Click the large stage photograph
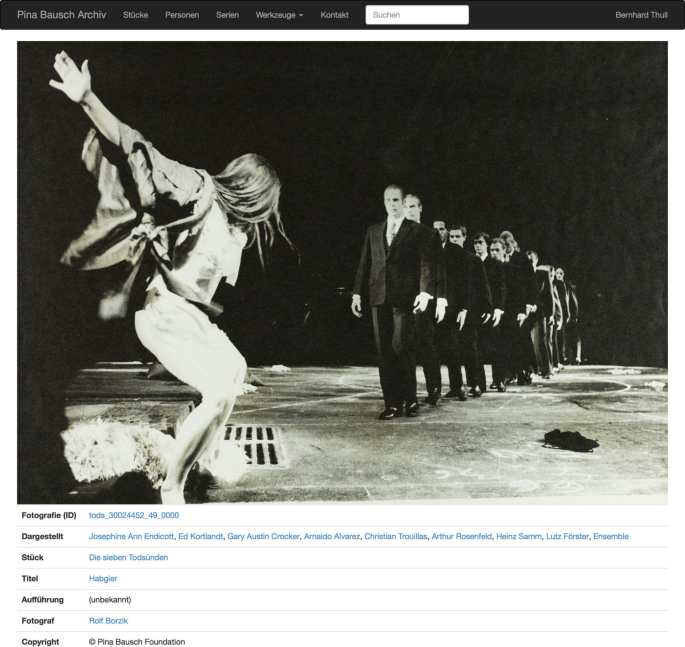Viewport: 685px width, 647px height. point(342,273)
